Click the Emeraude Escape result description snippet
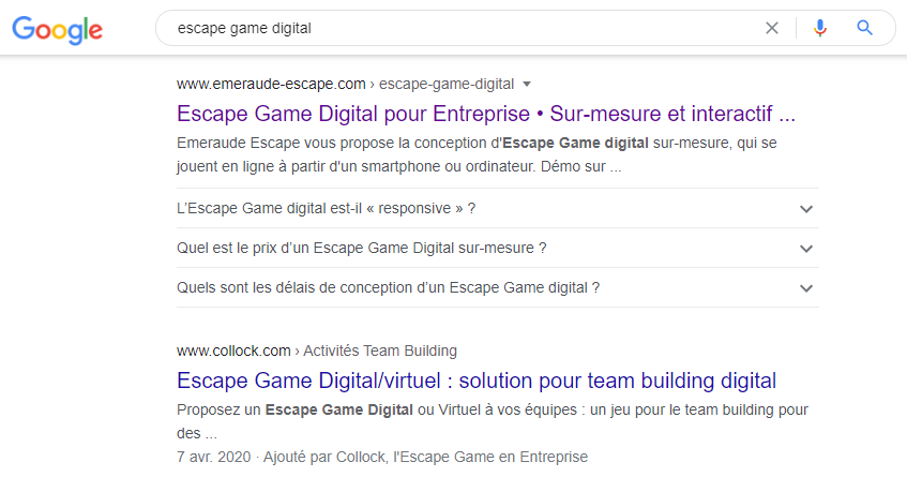 [x=476, y=155]
